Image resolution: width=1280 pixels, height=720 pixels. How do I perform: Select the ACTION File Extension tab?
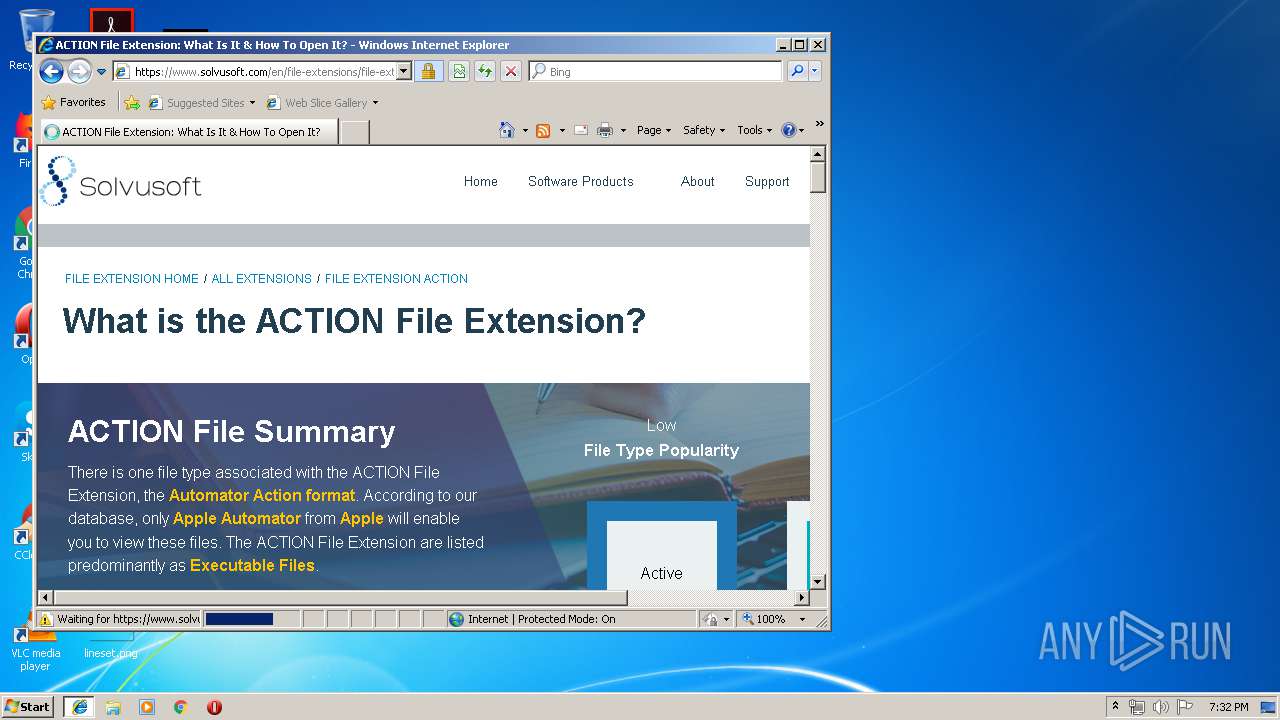click(x=189, y=132)
